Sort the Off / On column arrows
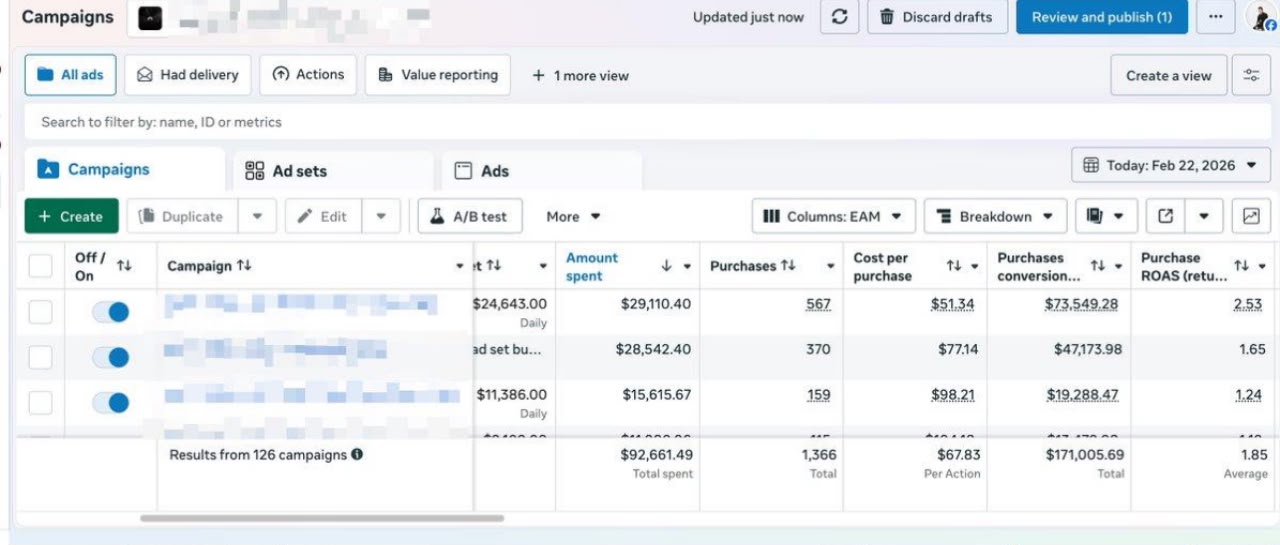Viewport: 1280px width, 545px height. [124, 266]
